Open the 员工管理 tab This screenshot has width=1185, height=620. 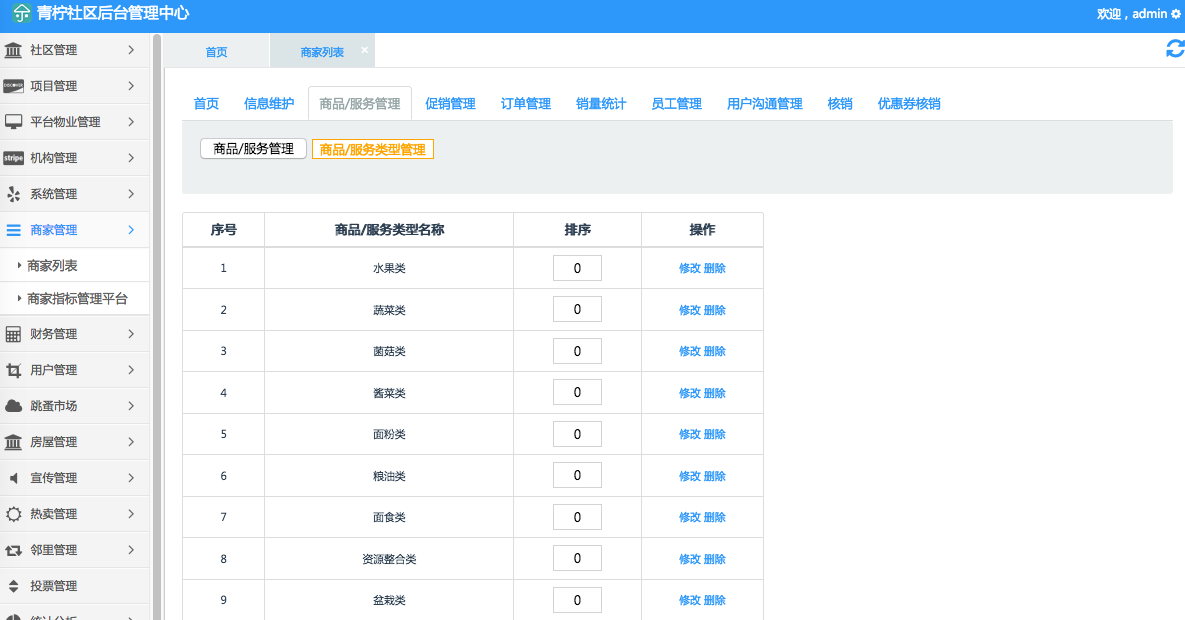click(677, 104)
